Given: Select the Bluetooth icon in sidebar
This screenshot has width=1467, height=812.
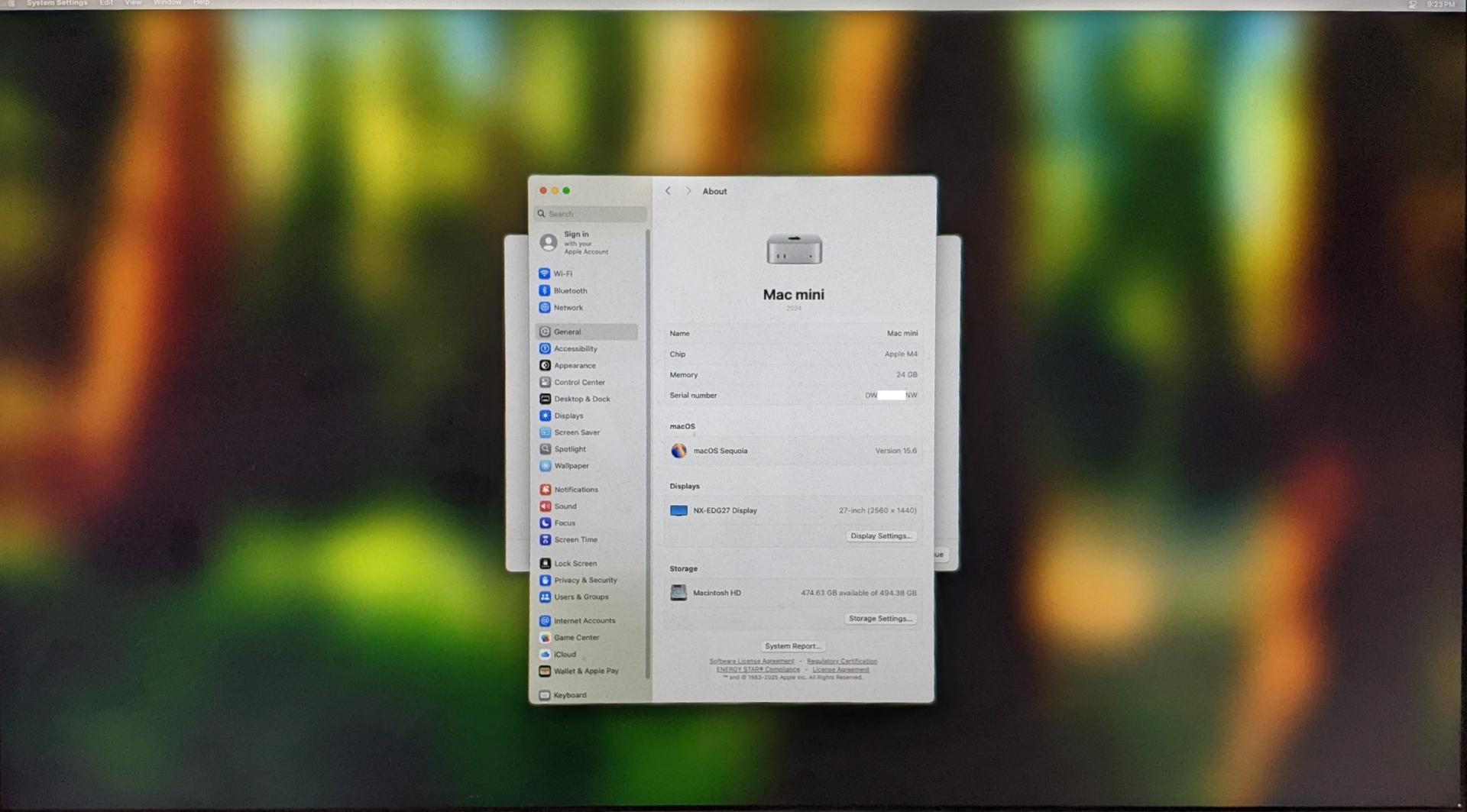Looking at the screenshot, I should point(544,290).
